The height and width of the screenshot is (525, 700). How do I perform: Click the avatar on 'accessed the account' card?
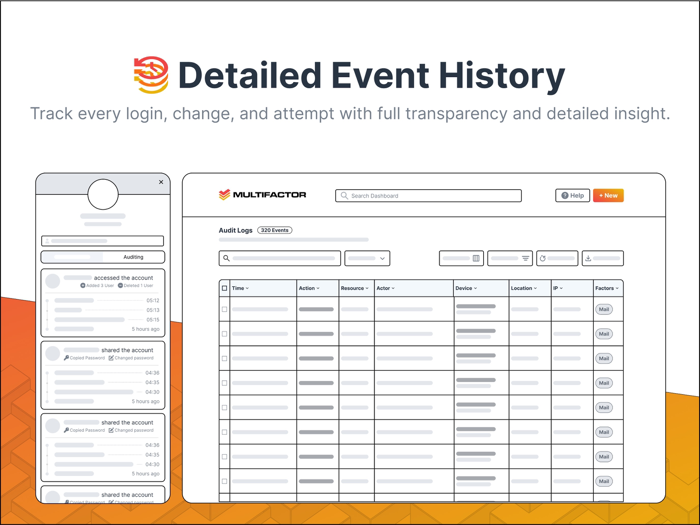tap(53, 281)
